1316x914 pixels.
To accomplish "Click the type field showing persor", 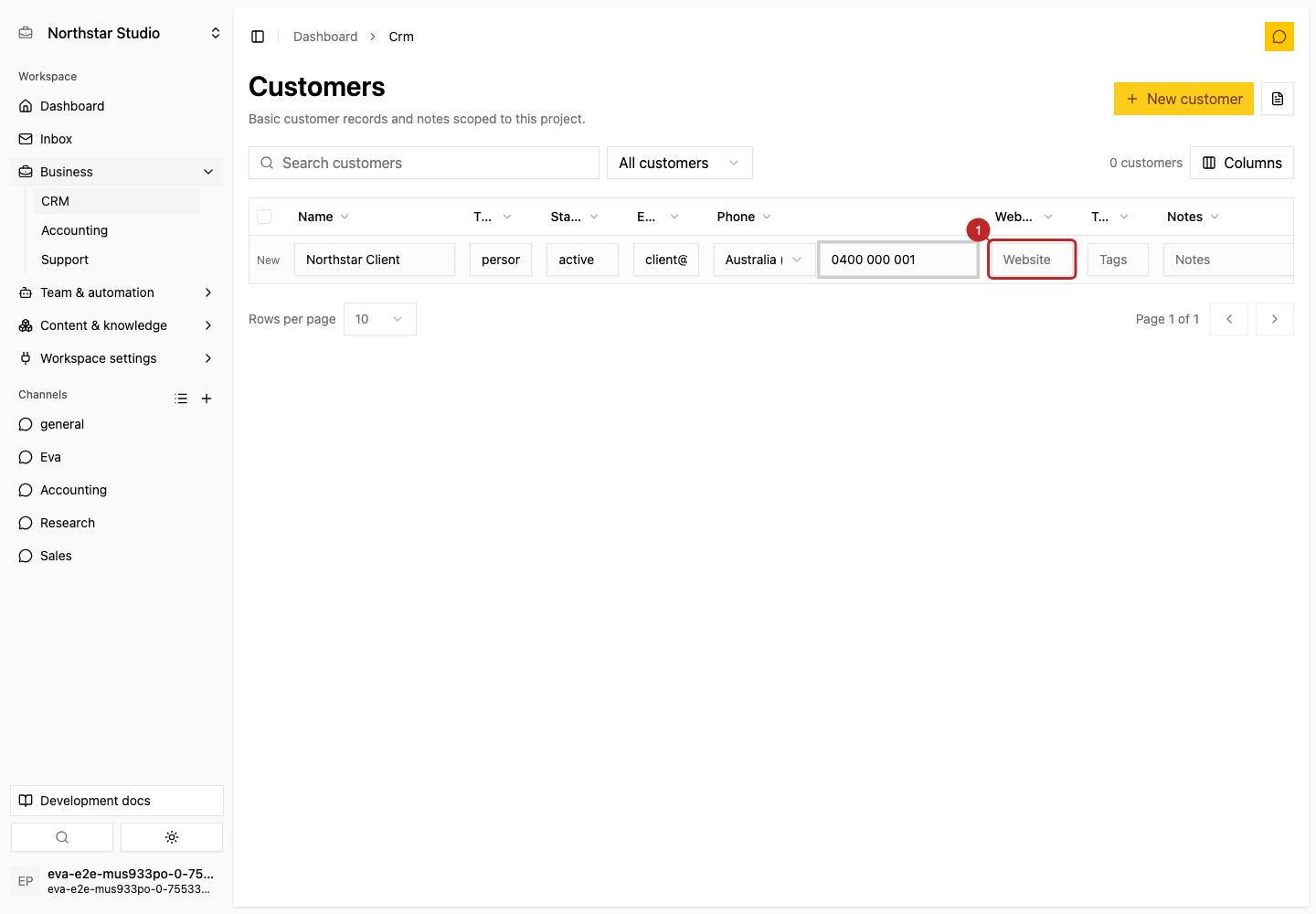I will 501,260.
